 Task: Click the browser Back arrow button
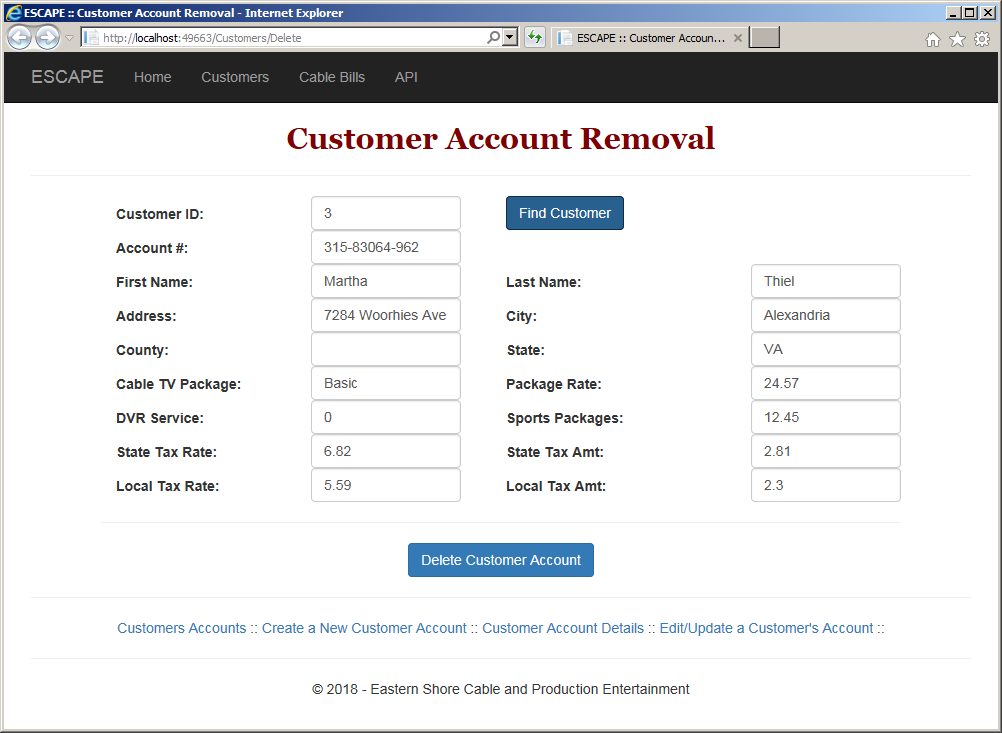click(x=19, y=38)
